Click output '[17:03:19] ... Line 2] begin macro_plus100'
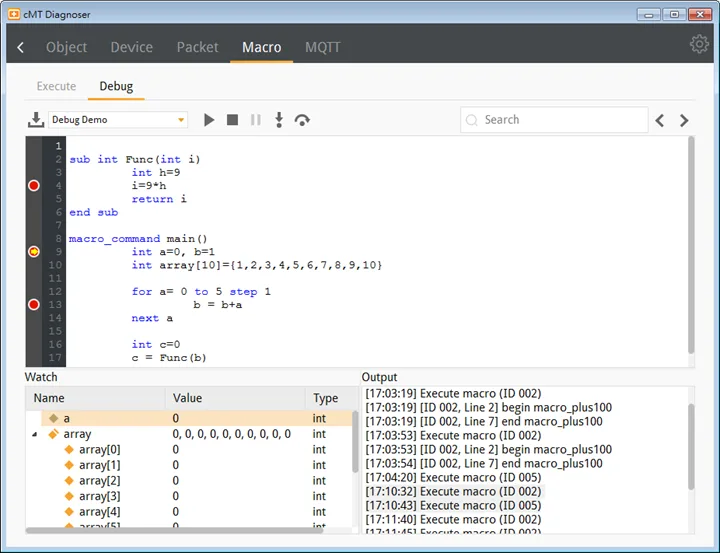 click(x=489, y=407)
